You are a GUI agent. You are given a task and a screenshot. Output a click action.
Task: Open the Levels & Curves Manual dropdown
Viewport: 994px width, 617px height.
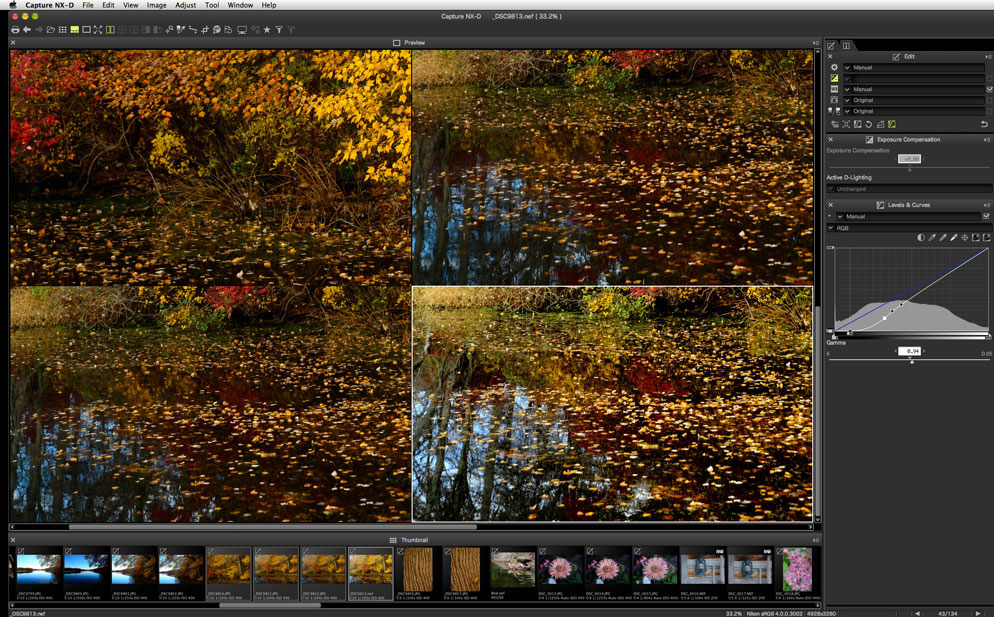click(x=908, y=216)
